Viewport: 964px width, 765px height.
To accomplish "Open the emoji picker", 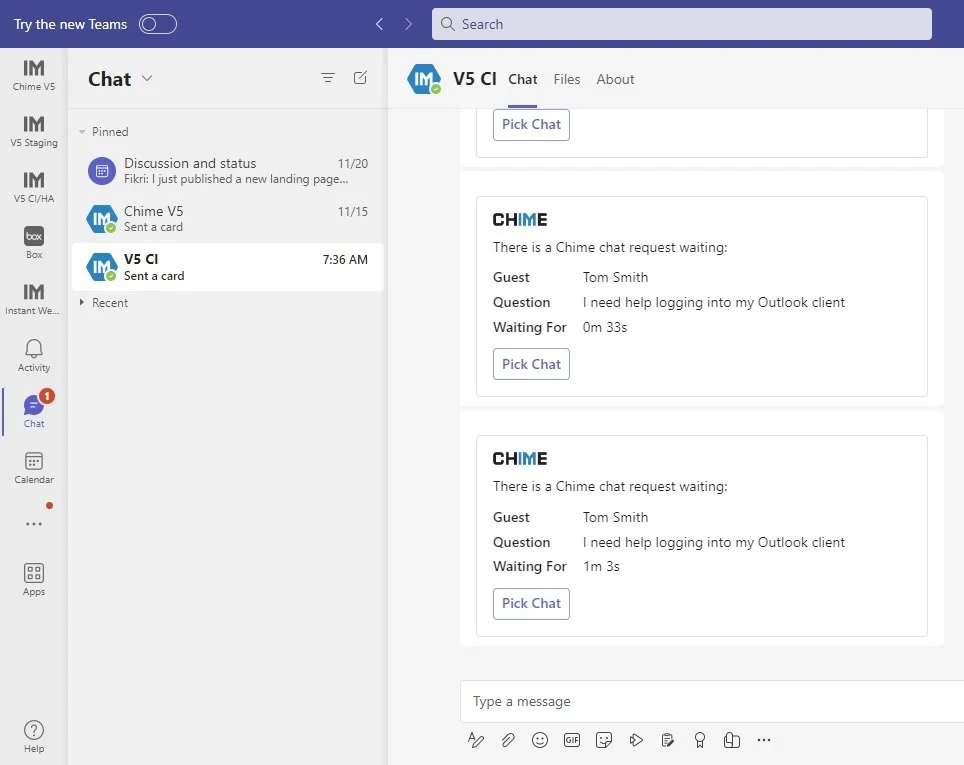I will coord(540,740).
